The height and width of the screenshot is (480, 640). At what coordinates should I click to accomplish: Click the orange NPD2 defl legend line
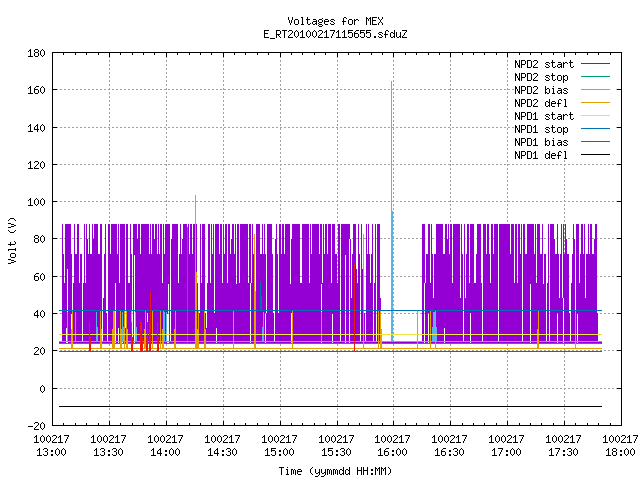[595, 103]
